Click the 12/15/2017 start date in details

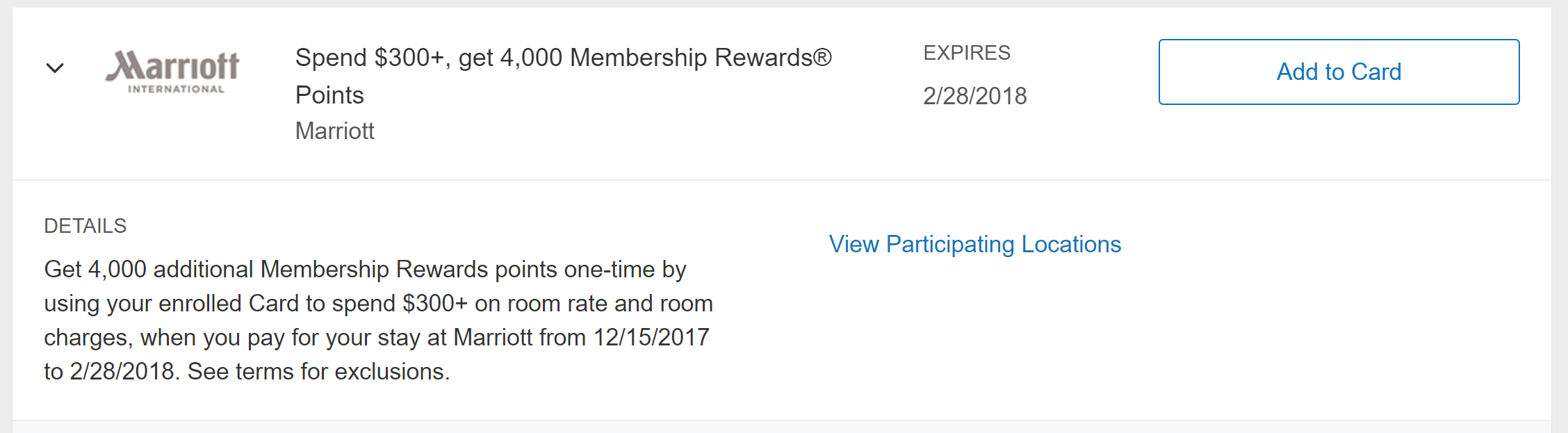tap(651, 337)
